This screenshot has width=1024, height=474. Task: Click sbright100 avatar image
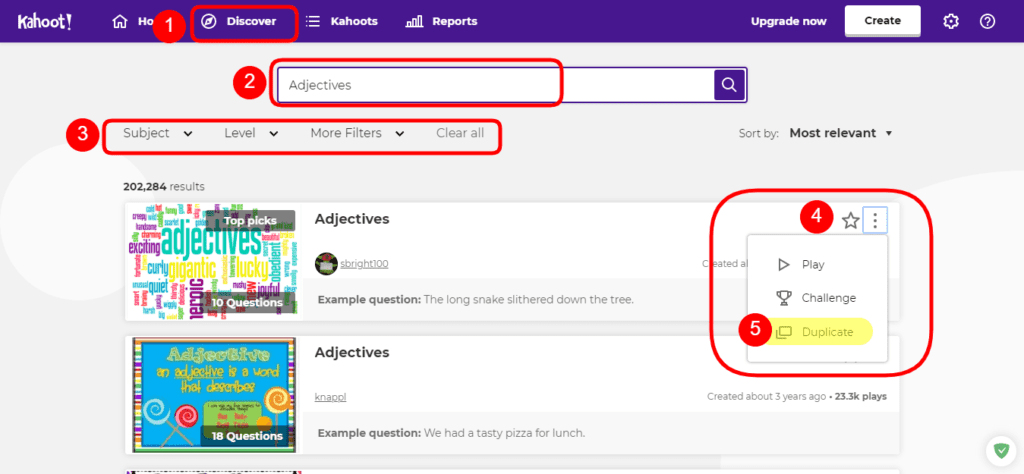tap(326, 264)
